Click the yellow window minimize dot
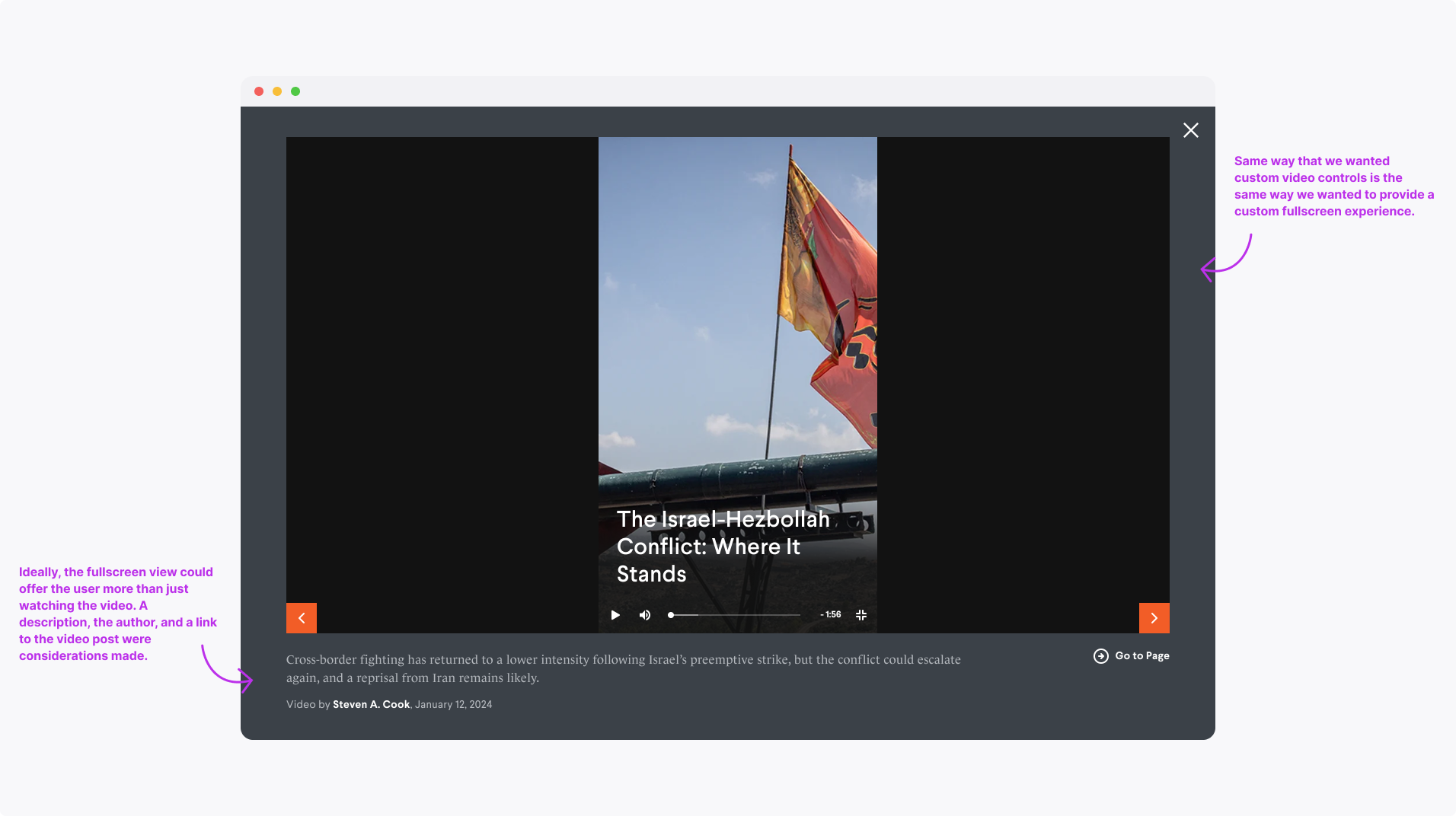Viewport: 1456px width, 816px height. (x=277, y=91)
